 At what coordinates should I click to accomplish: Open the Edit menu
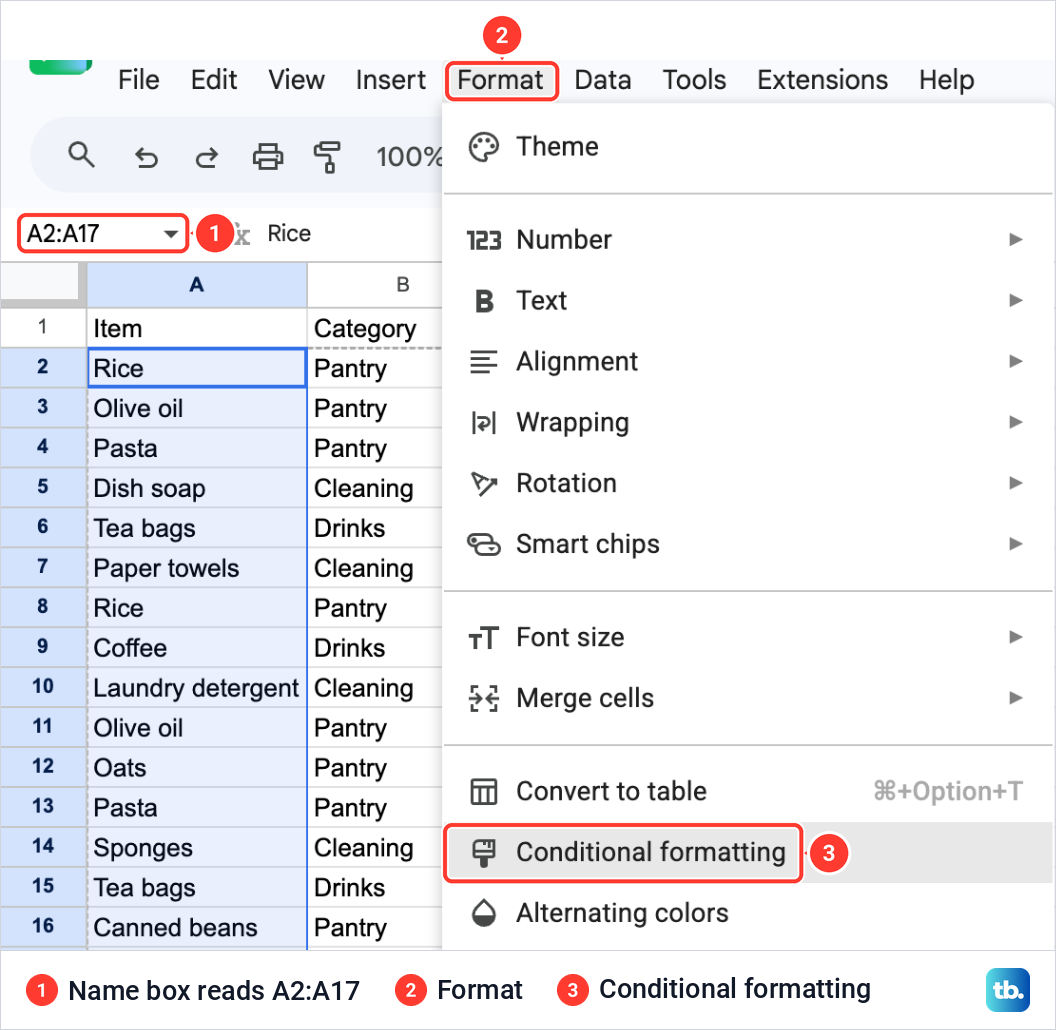coord(213,80)
